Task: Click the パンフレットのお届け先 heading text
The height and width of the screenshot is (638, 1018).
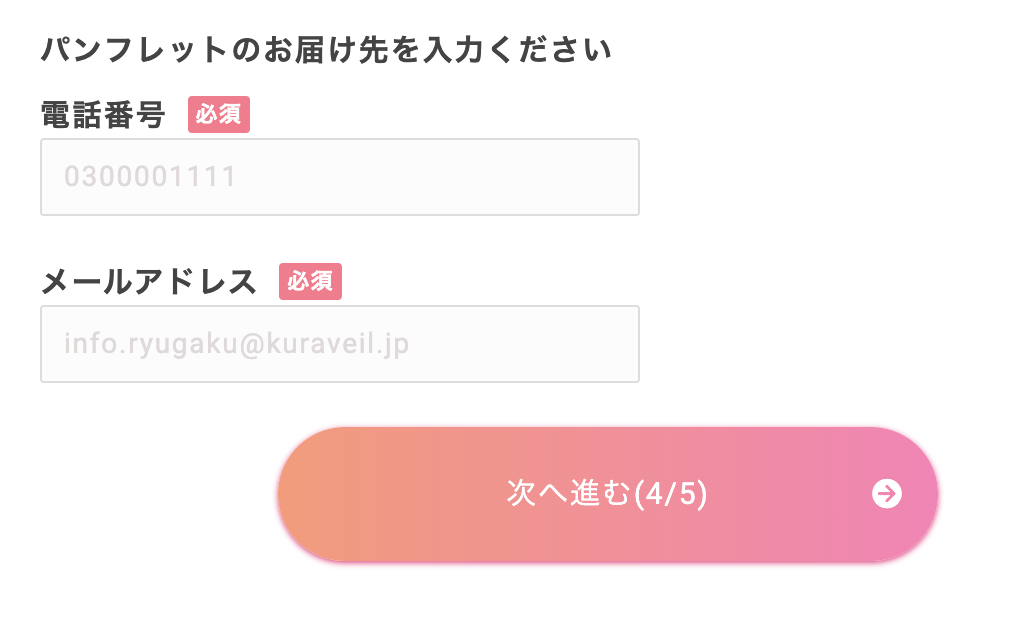Action: (x=326, y=50)
